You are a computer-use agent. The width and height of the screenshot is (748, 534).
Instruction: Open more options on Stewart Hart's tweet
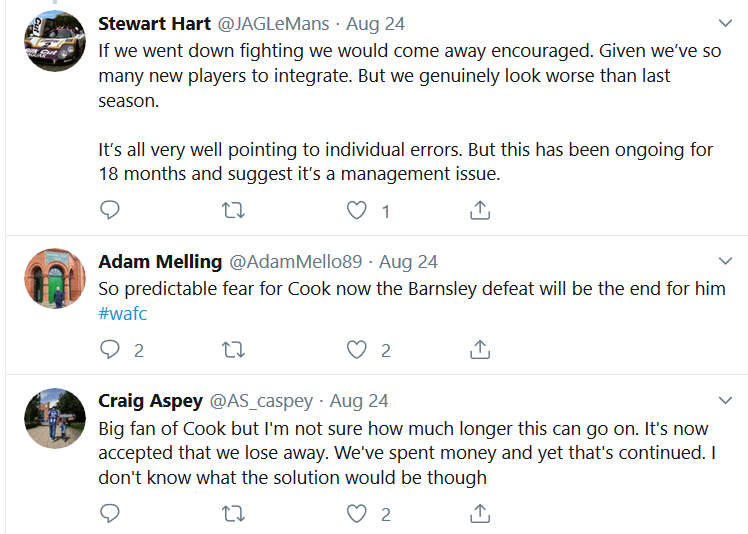[726, 23]
